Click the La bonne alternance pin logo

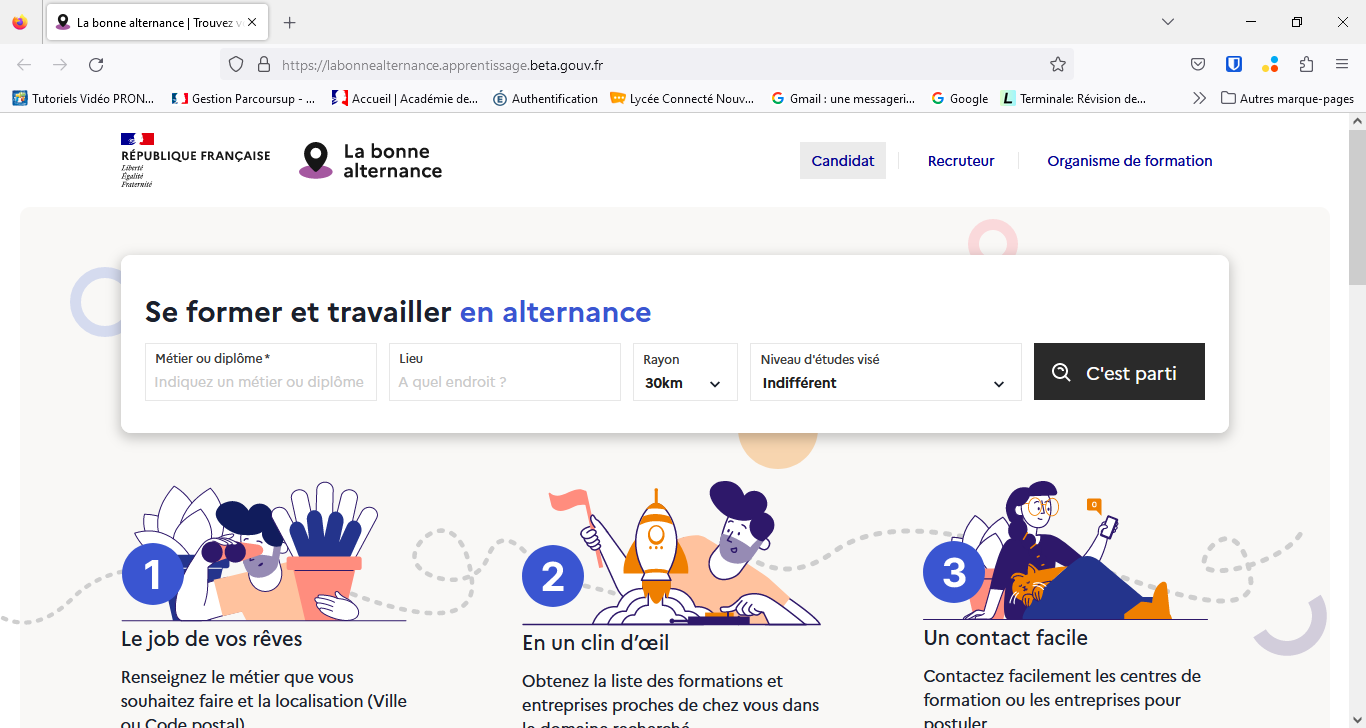click(370, 160)
